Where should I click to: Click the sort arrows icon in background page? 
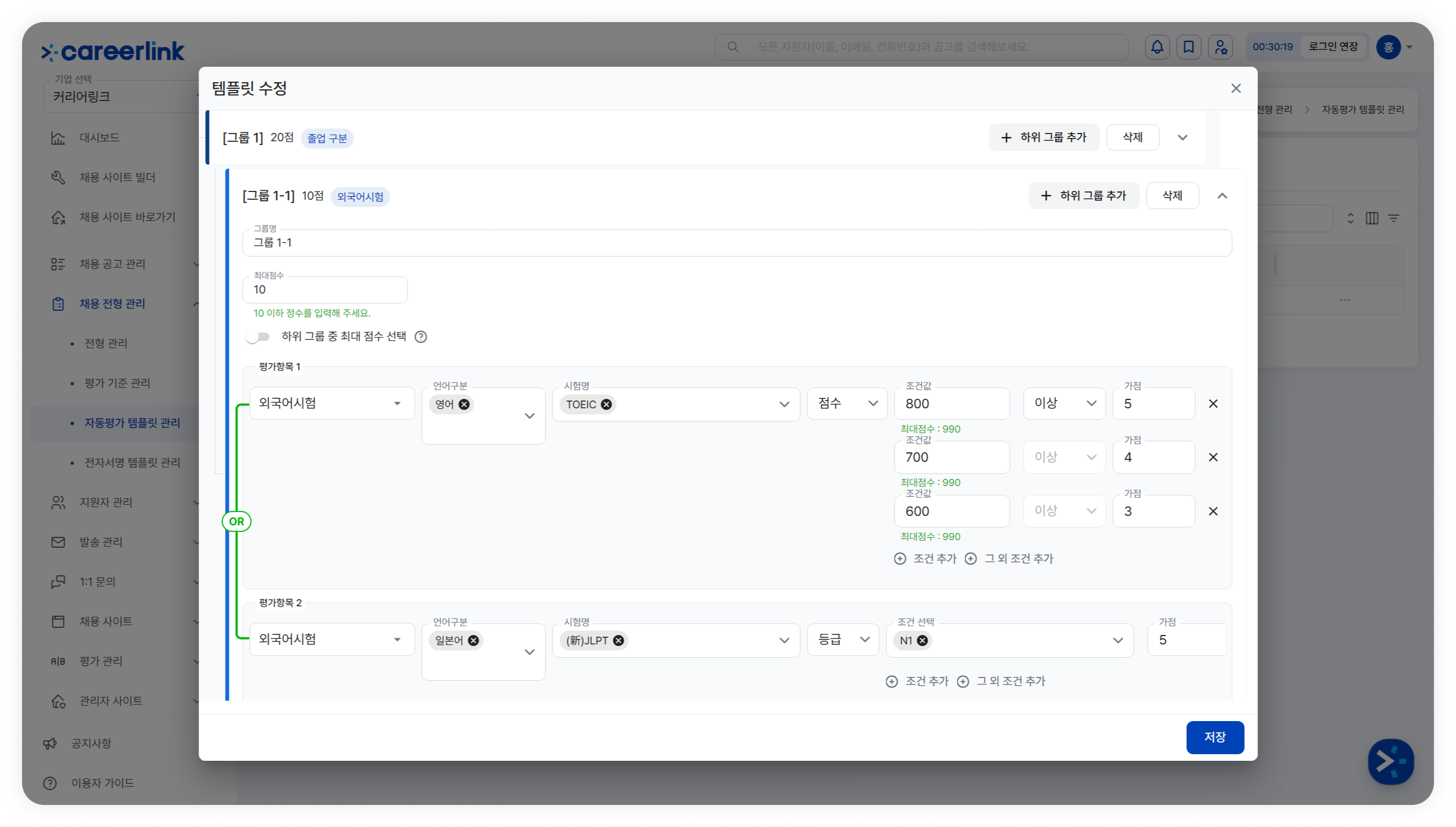pyautogui.click(x=1351, y=218)
